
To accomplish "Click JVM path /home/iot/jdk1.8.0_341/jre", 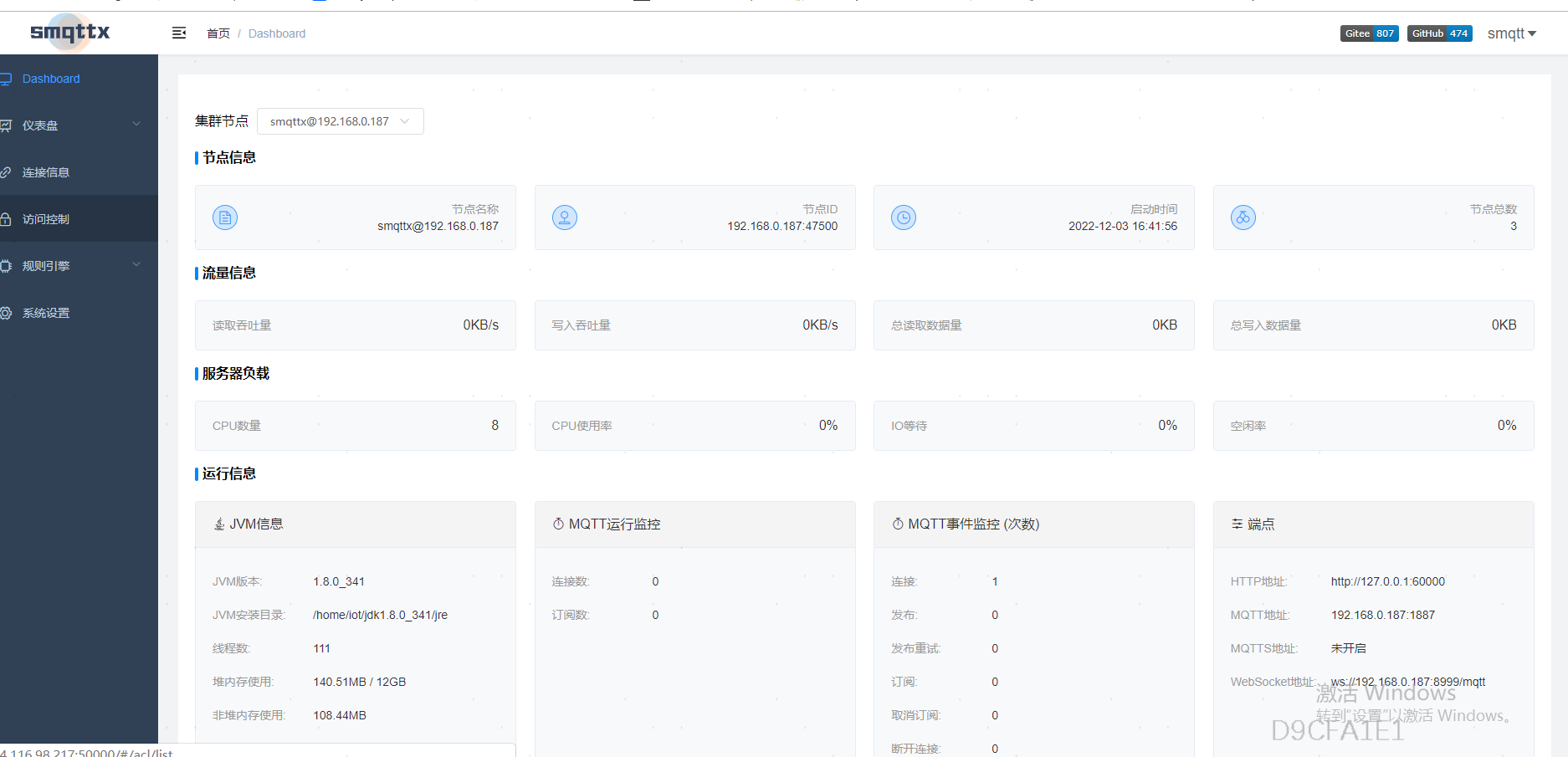I will (x=381, y=615).
